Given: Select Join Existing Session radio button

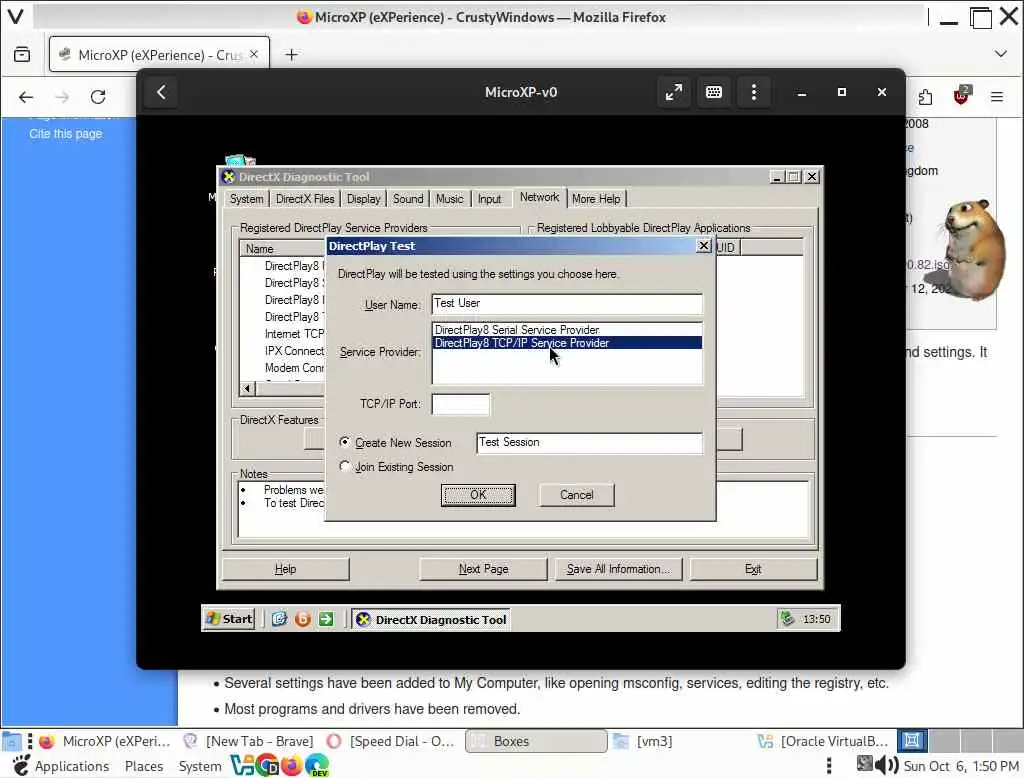Looking at the screenshot, I should 344,466.
